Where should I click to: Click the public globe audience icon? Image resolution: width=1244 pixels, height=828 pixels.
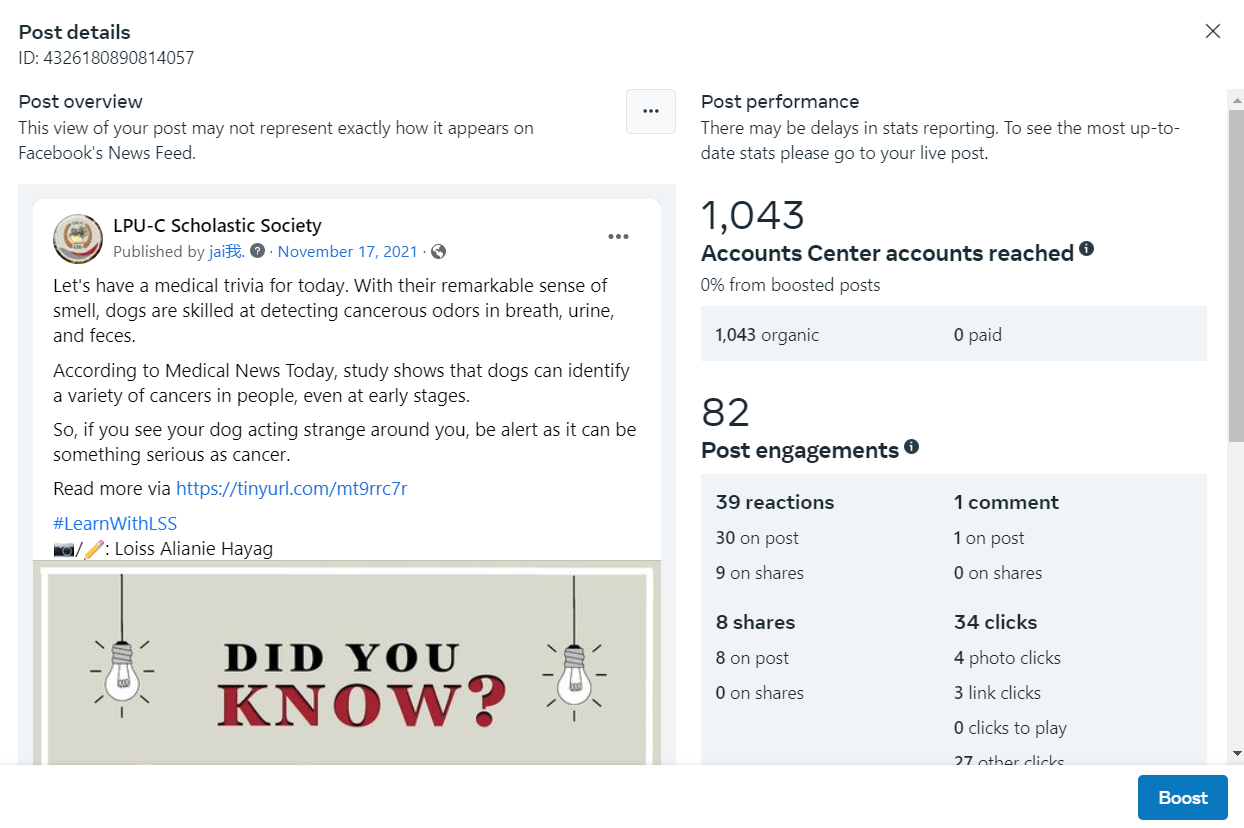(x=438, y=251)
